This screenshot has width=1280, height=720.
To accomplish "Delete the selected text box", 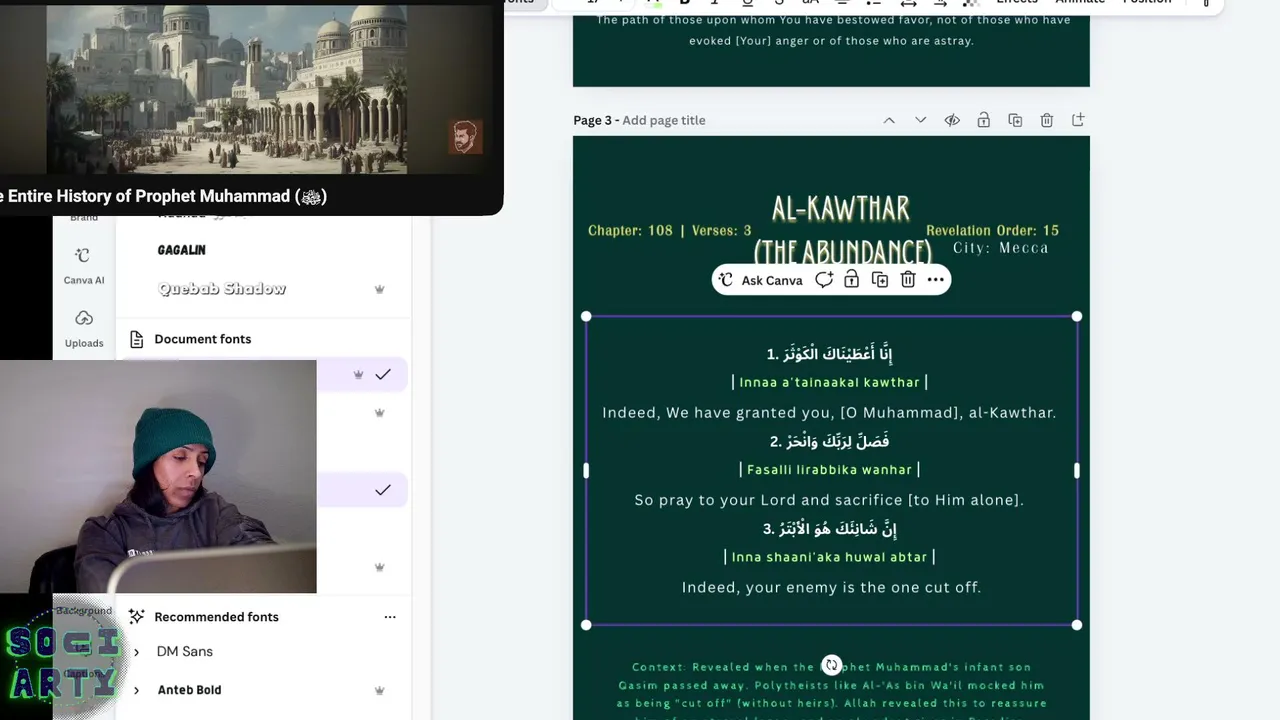I will (908, 280).
